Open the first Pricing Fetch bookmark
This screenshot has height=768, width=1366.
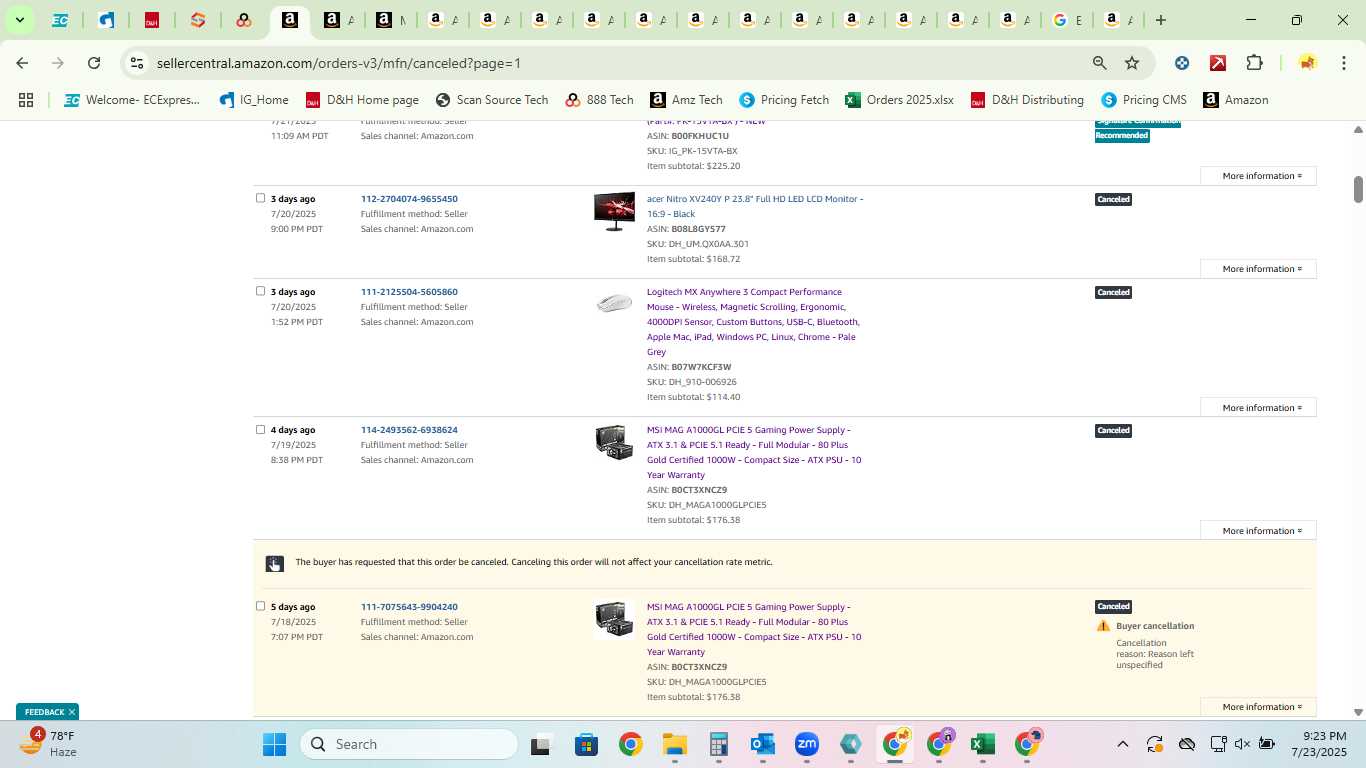click(784, 100)
